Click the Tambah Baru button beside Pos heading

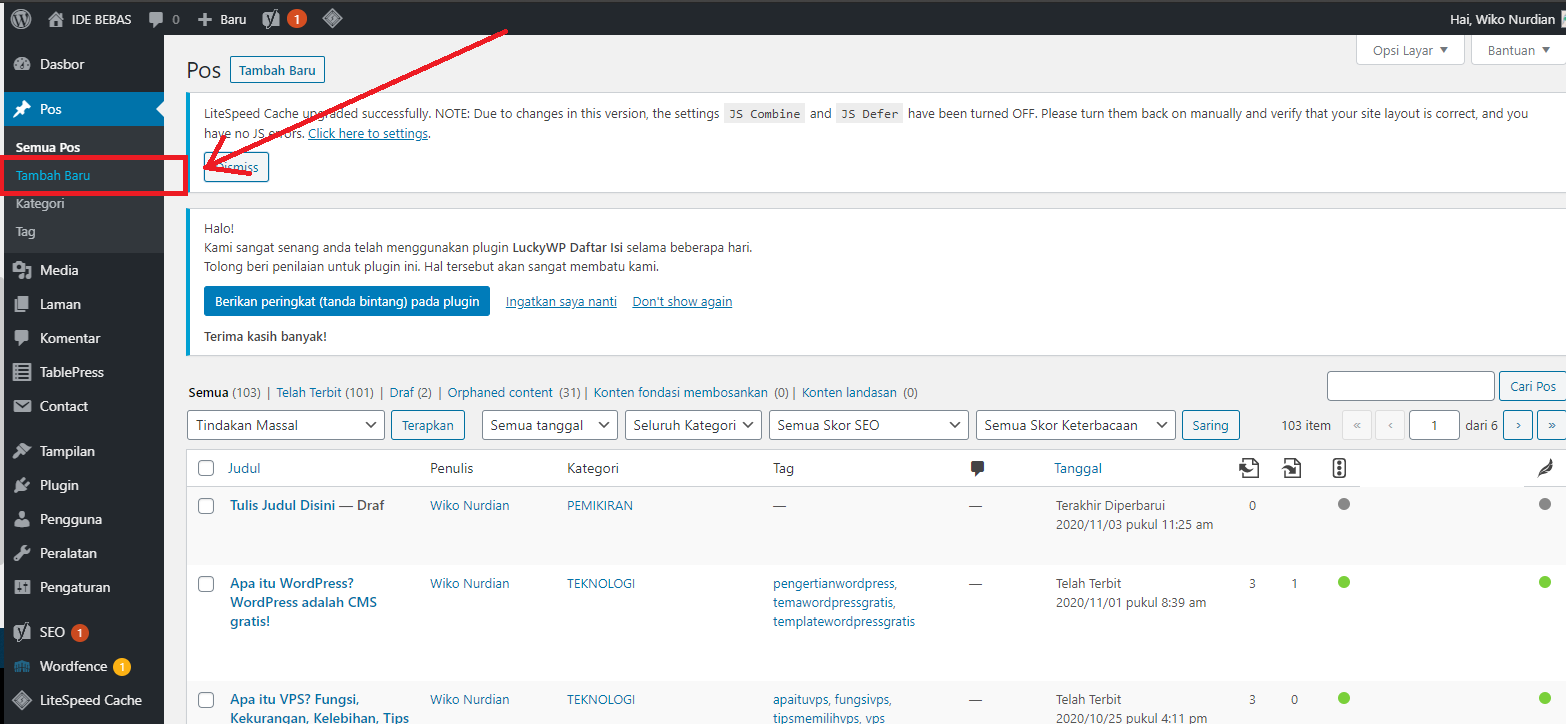click(x=277, y=70)
